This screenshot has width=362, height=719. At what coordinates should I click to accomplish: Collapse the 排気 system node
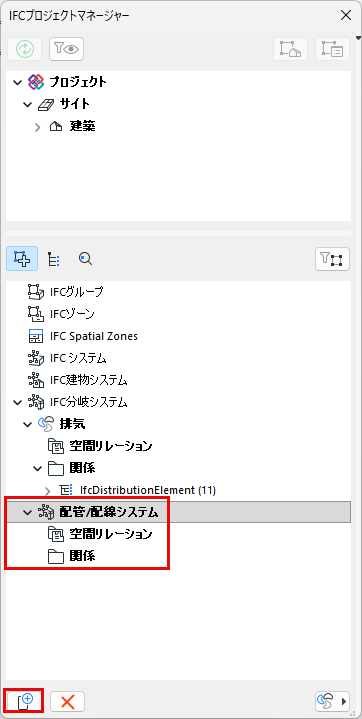click(x=28, y=425)
